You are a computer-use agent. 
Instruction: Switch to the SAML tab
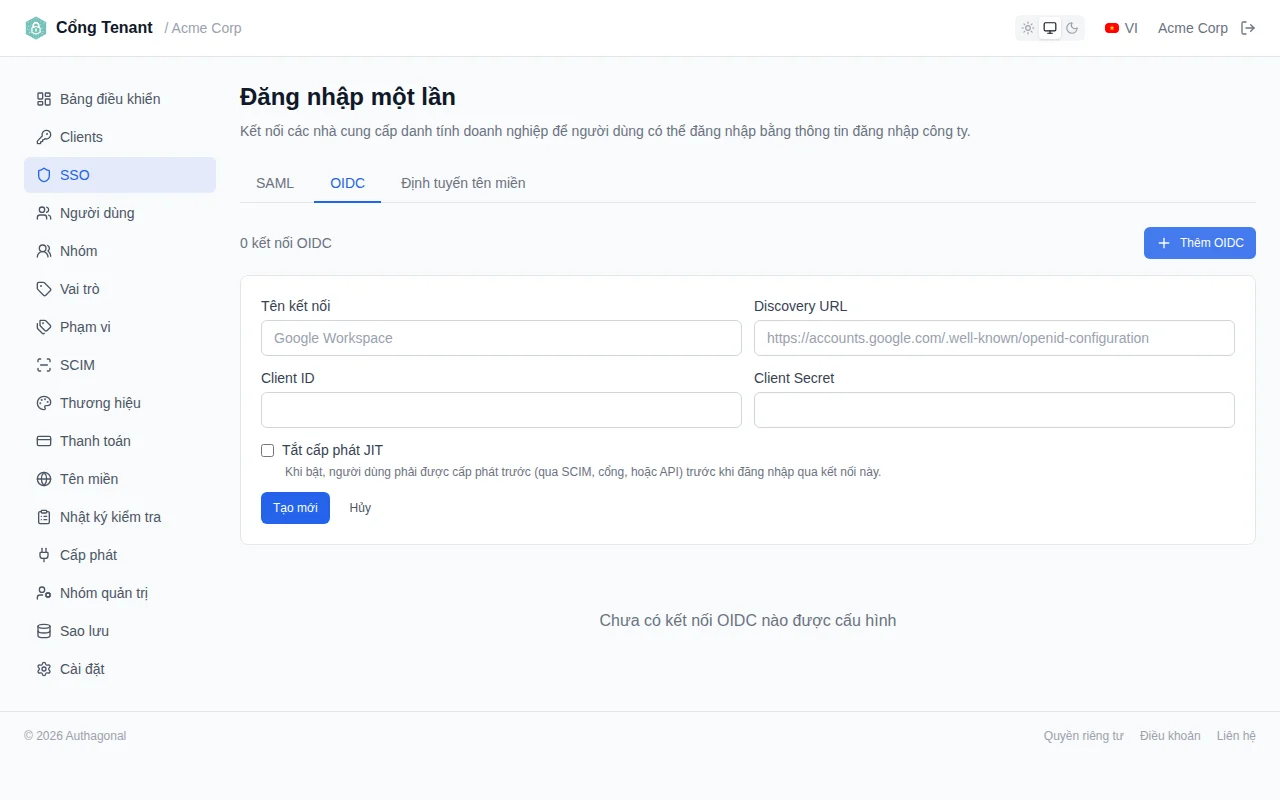275,183
